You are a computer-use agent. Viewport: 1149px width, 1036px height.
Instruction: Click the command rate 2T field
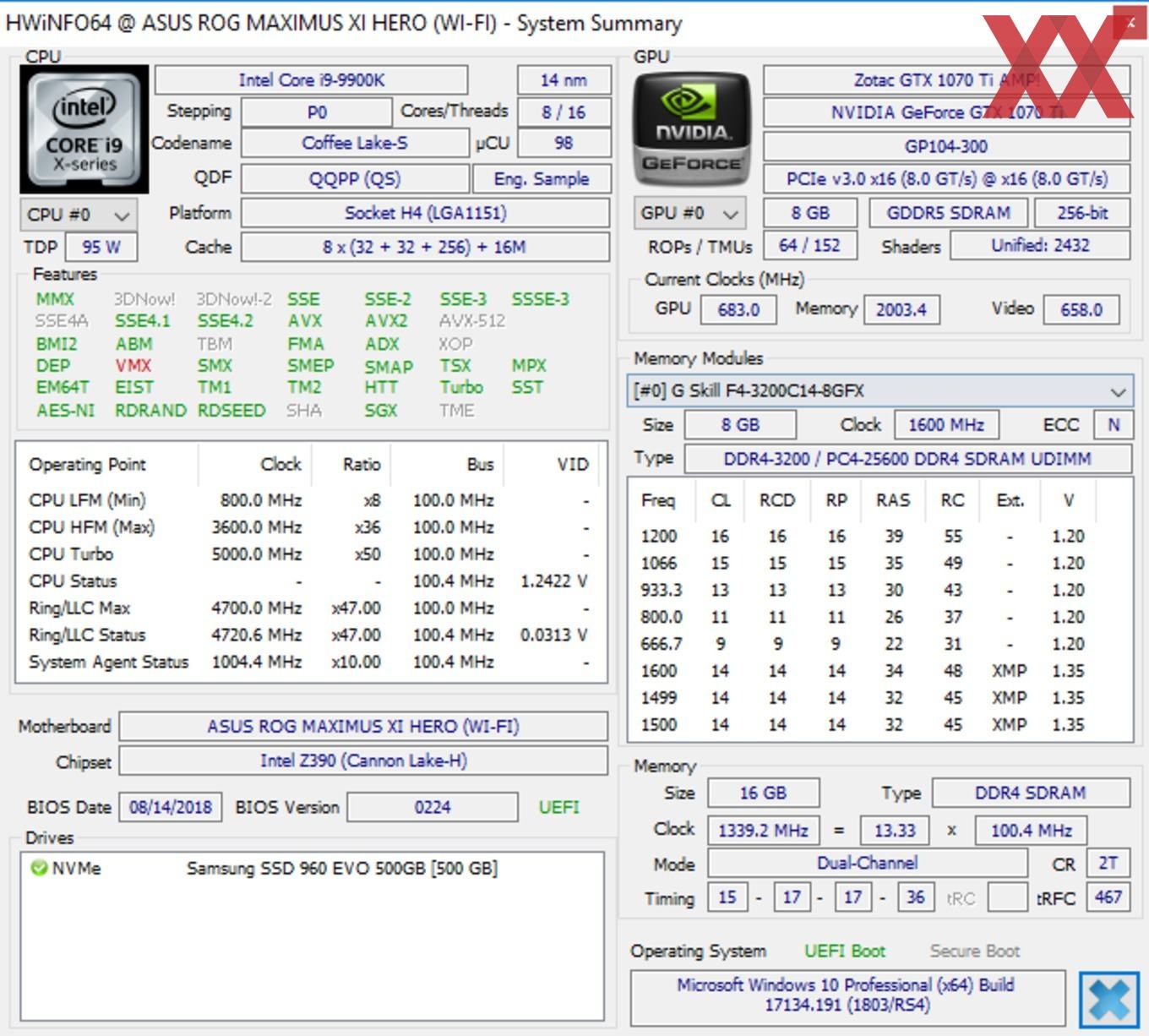pyautogui.click(x=1108, y=863)
